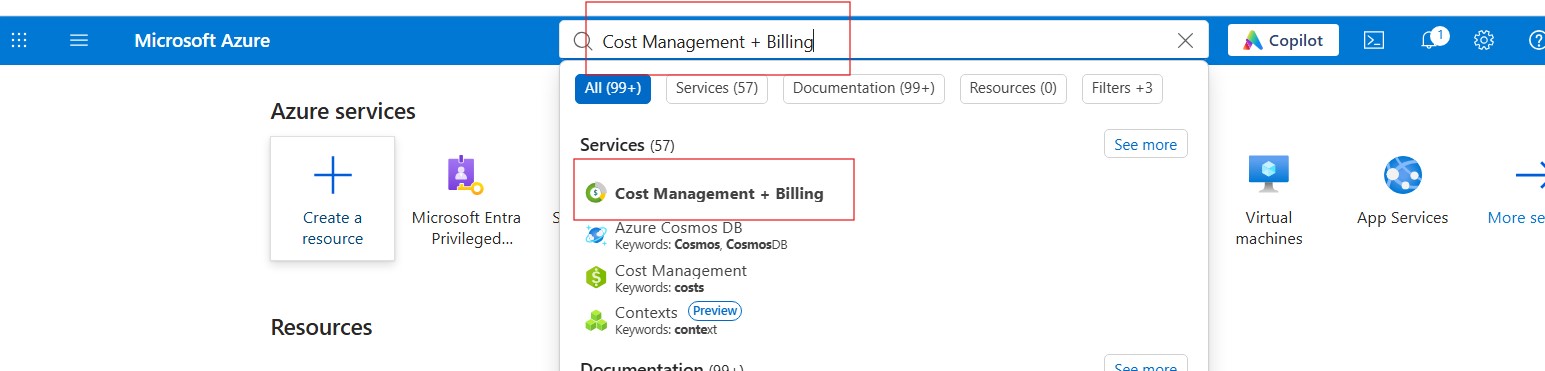This screenshot has height=371, width=1545.
Task: Open the App Services globe icon
Action: click(x=1403, y=175)
